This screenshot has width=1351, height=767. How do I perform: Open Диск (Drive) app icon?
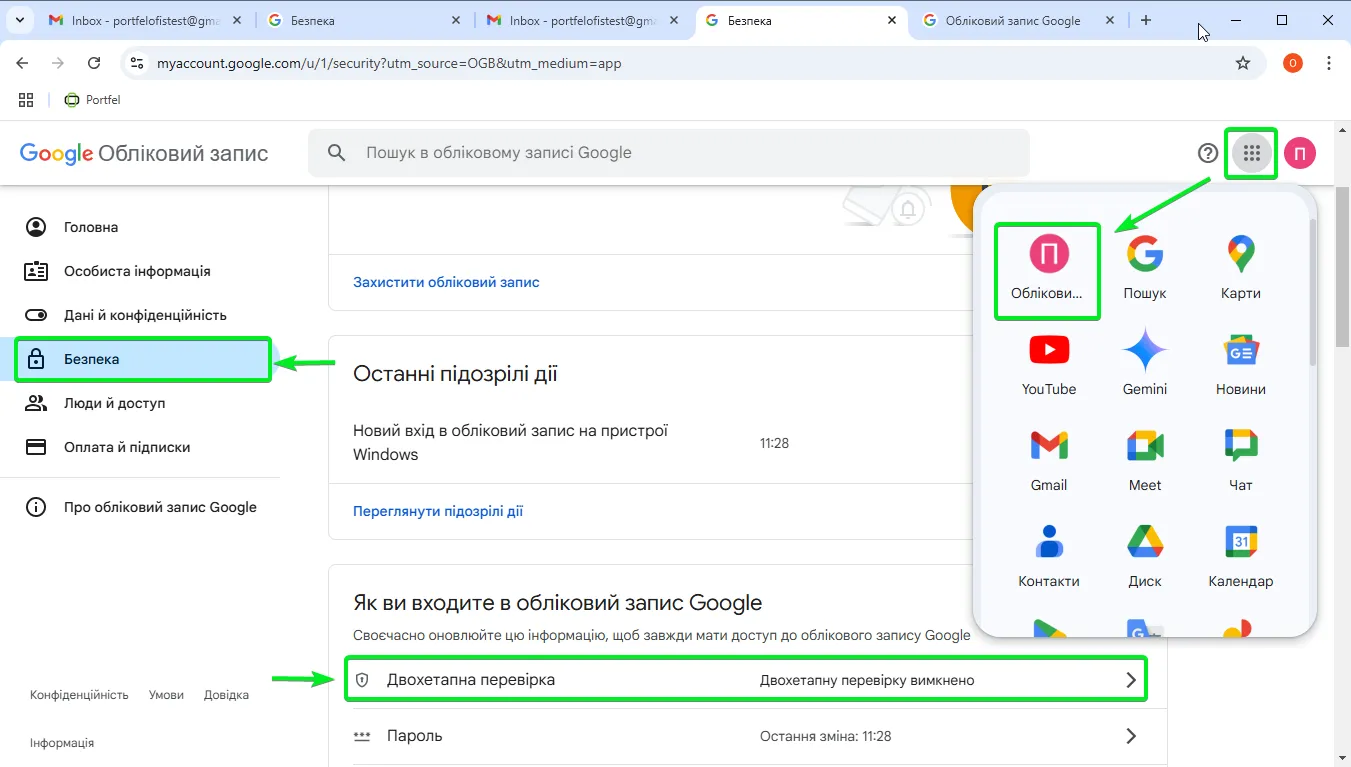point(1145,556)
